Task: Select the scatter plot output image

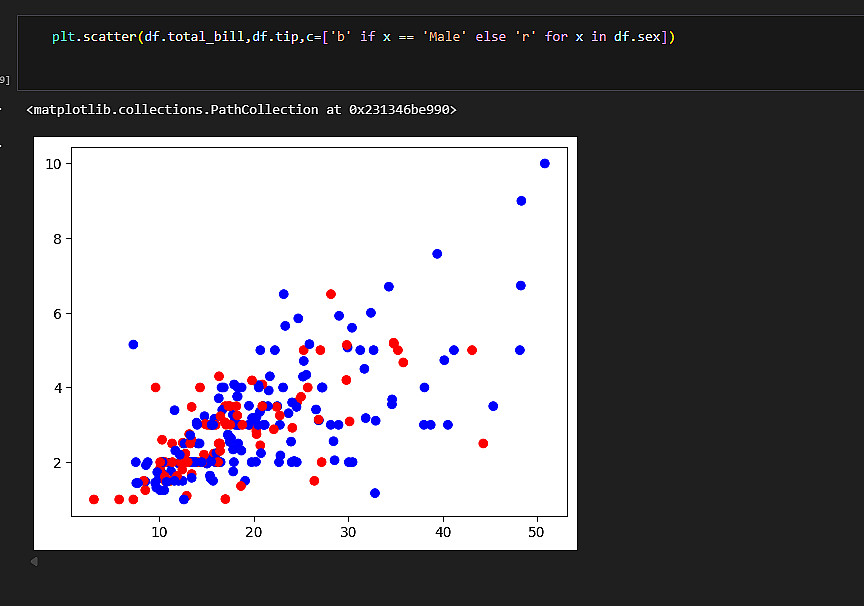Action: (x=305, y=343)
